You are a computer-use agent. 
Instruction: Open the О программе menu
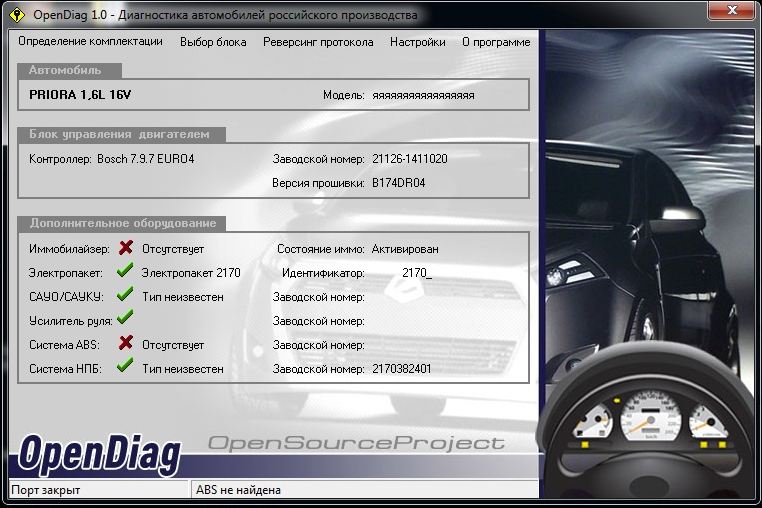click(x=496, y=42)
